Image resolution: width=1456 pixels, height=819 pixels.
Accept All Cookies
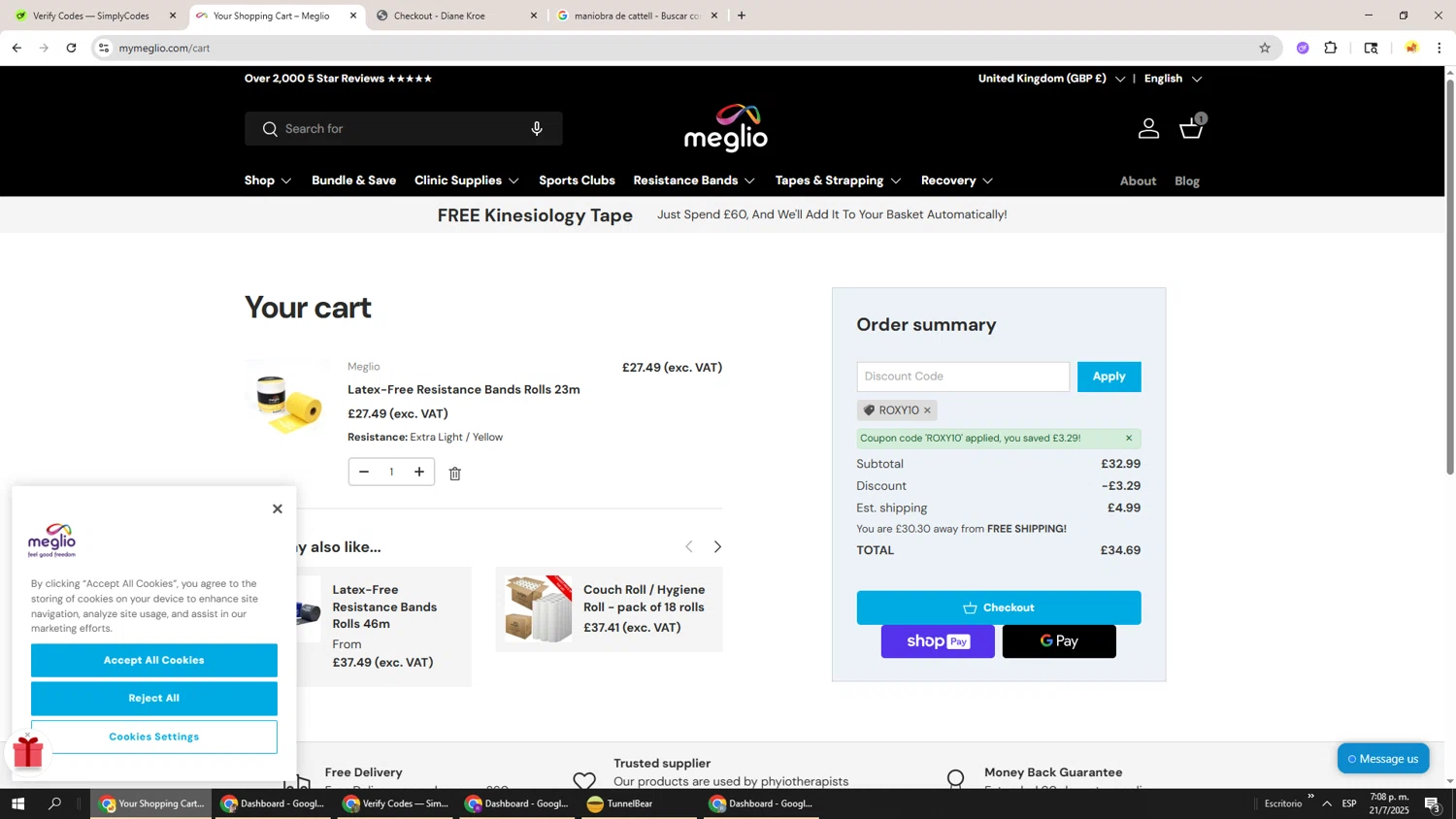(x=154, y=661)
